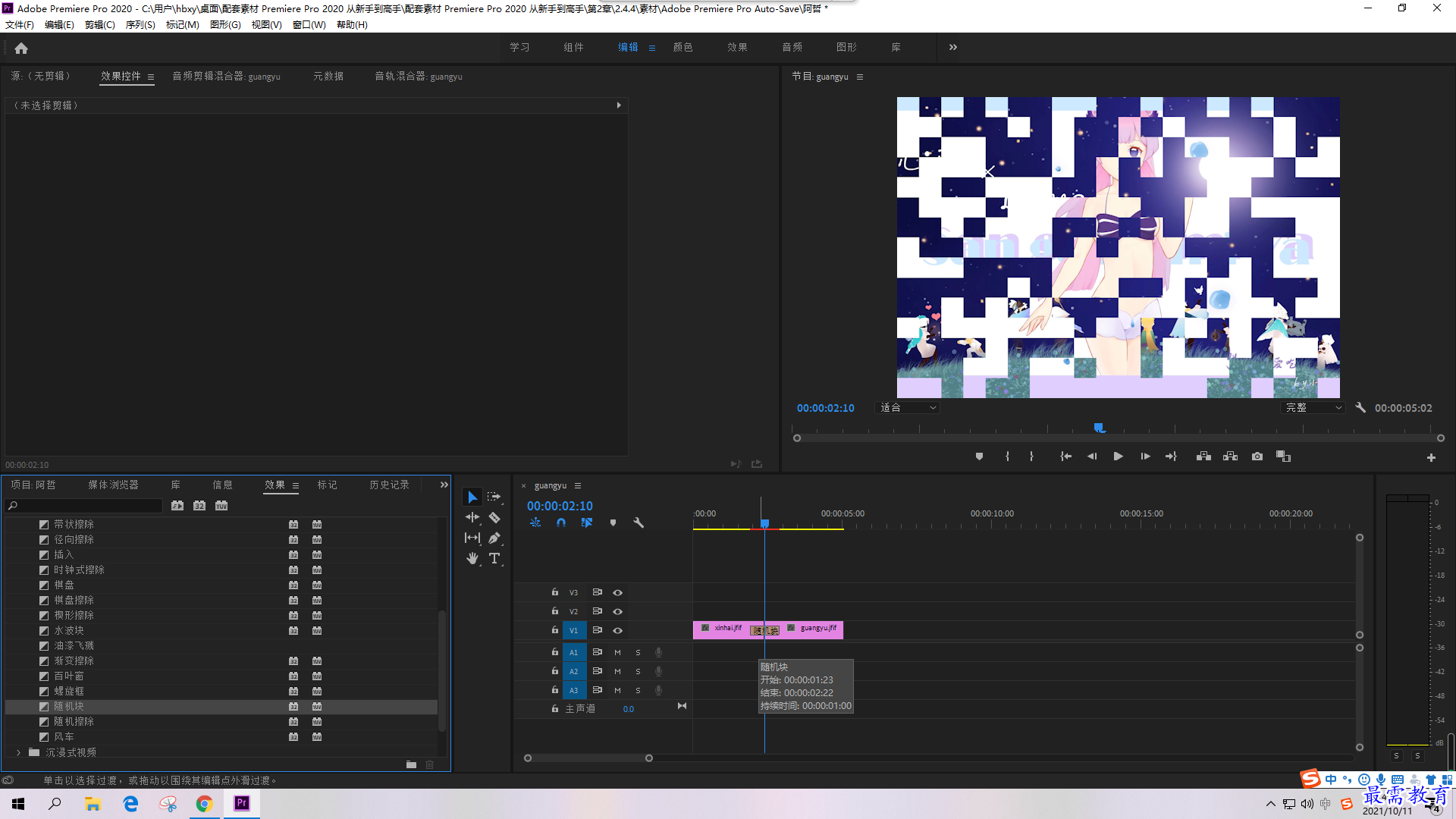
Task: Show hidden project panel tabs chevron
Action: (444, 485)
